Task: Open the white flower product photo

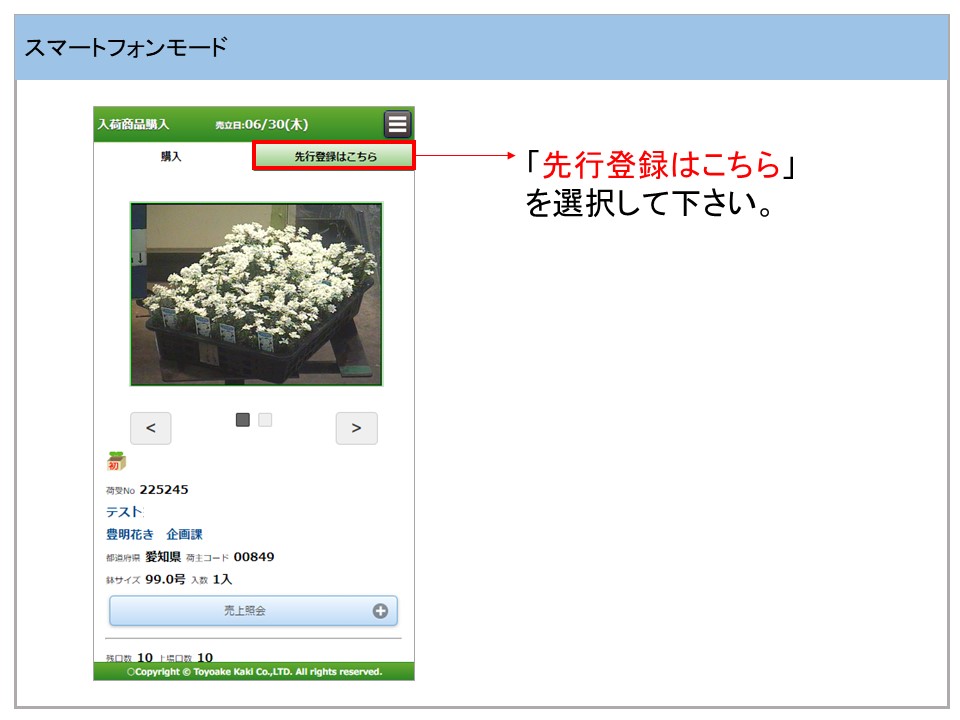Action: 256,294
